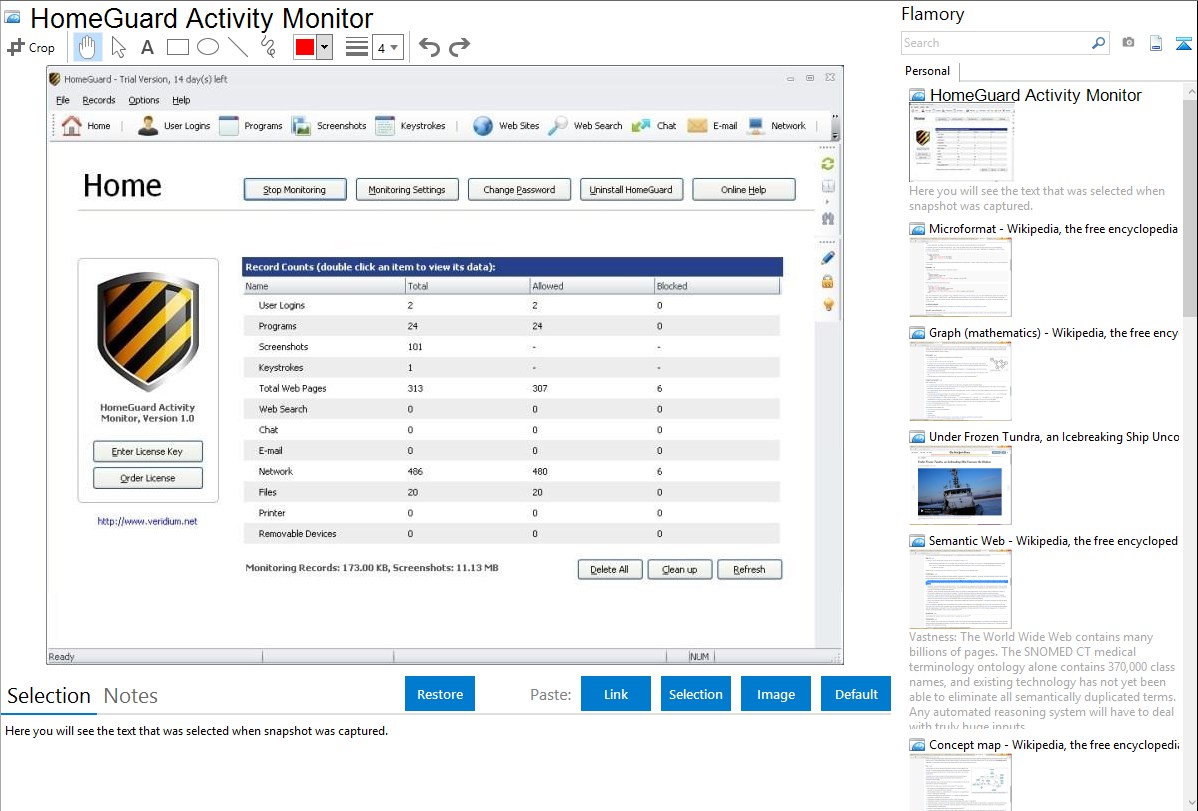Activate the hand pan tool
Image resolution: width=1198 pixels, height=811 pixels.
click(88, 47)
